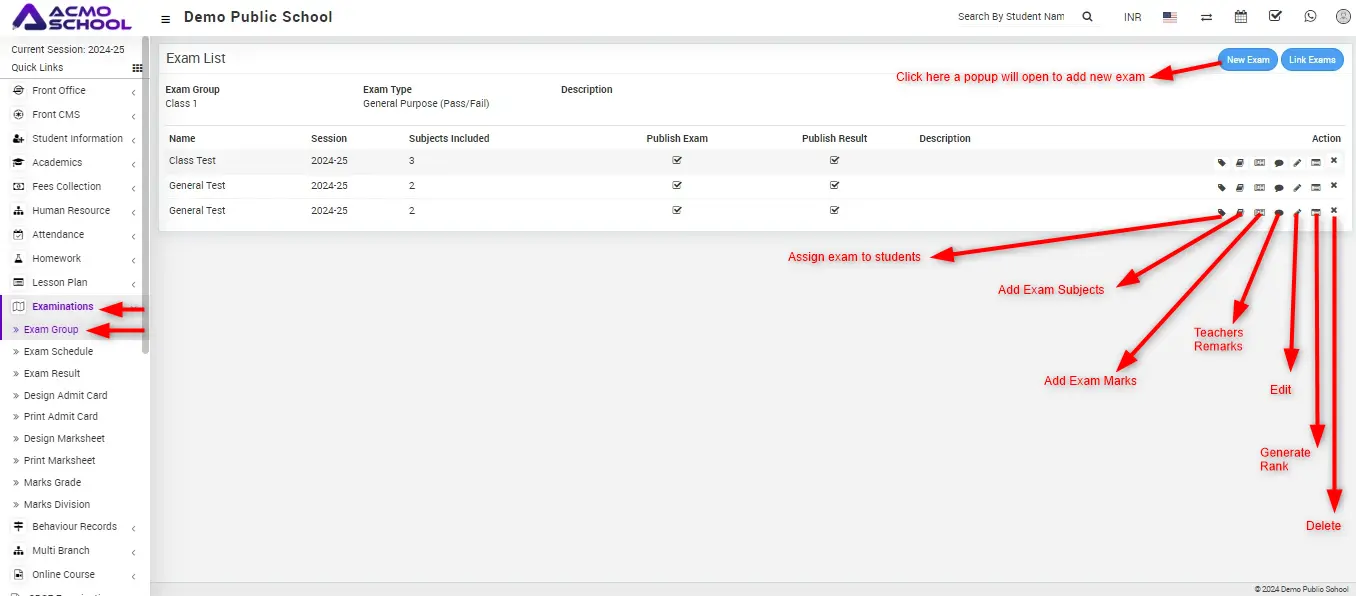Click assign students tag icon for Class Test
The height and width of the screenshot is (596, 1356).
tap(1221, 162)
